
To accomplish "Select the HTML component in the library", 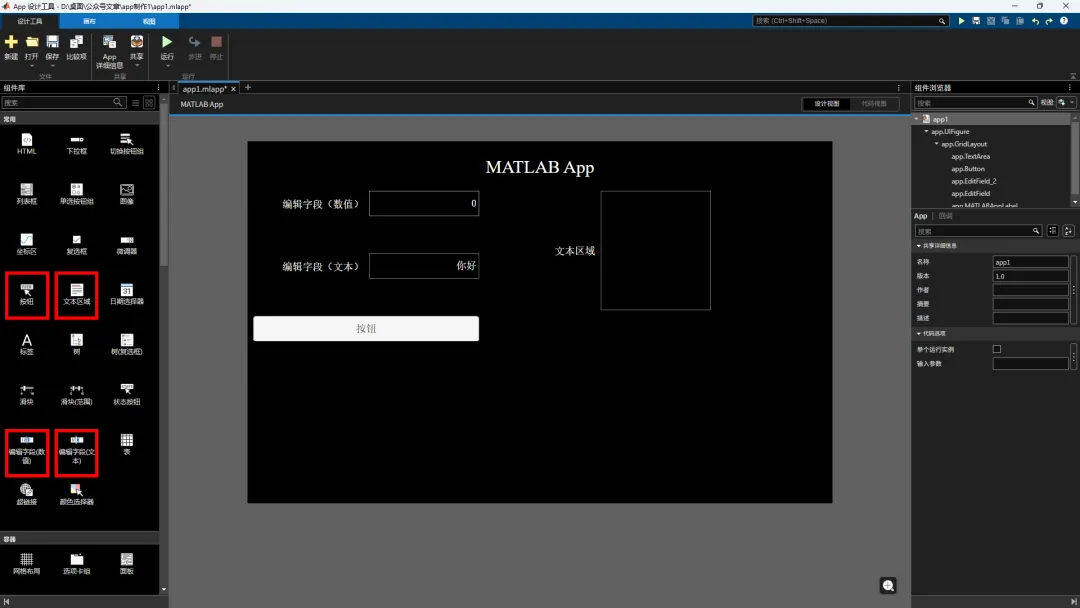I will point(26,144).
